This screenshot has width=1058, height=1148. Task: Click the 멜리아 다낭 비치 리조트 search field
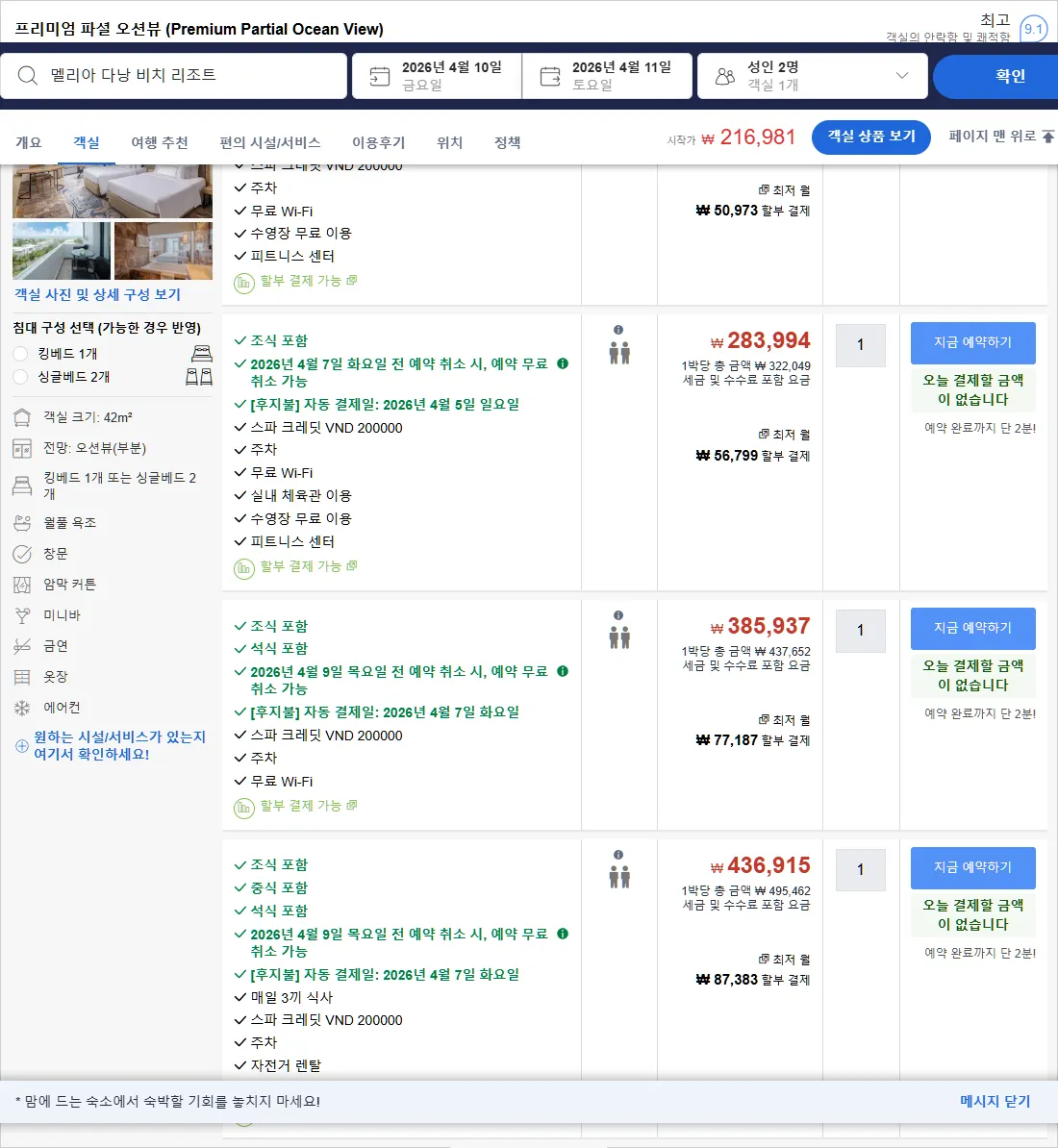(x=173, y=75)
